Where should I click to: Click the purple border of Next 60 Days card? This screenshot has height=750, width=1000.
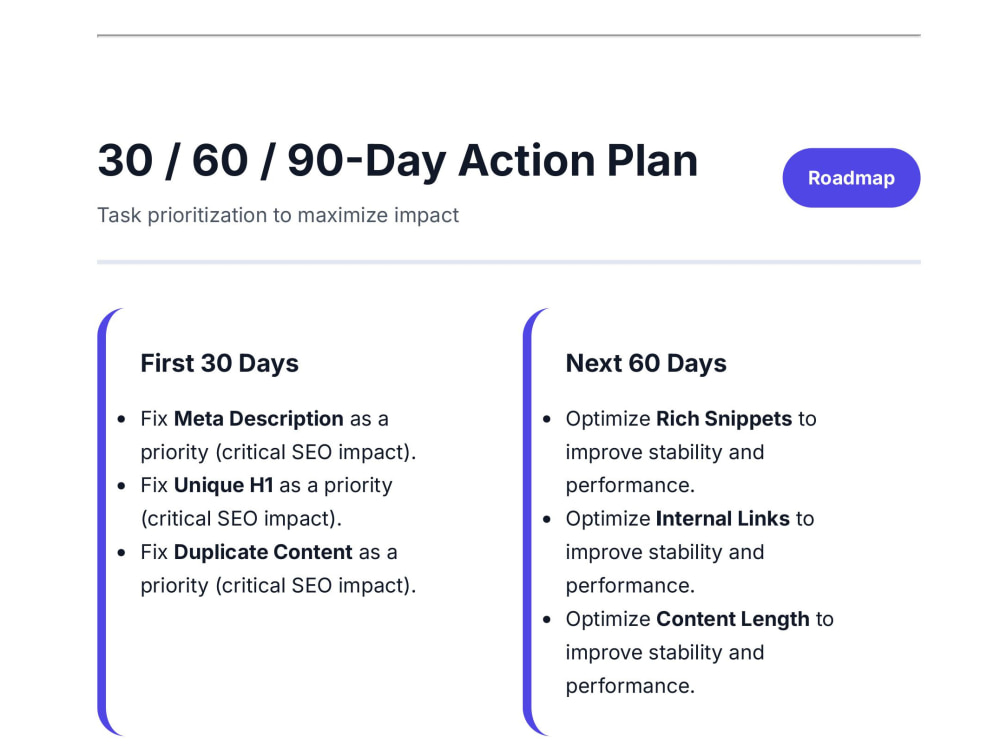[527, 522]
